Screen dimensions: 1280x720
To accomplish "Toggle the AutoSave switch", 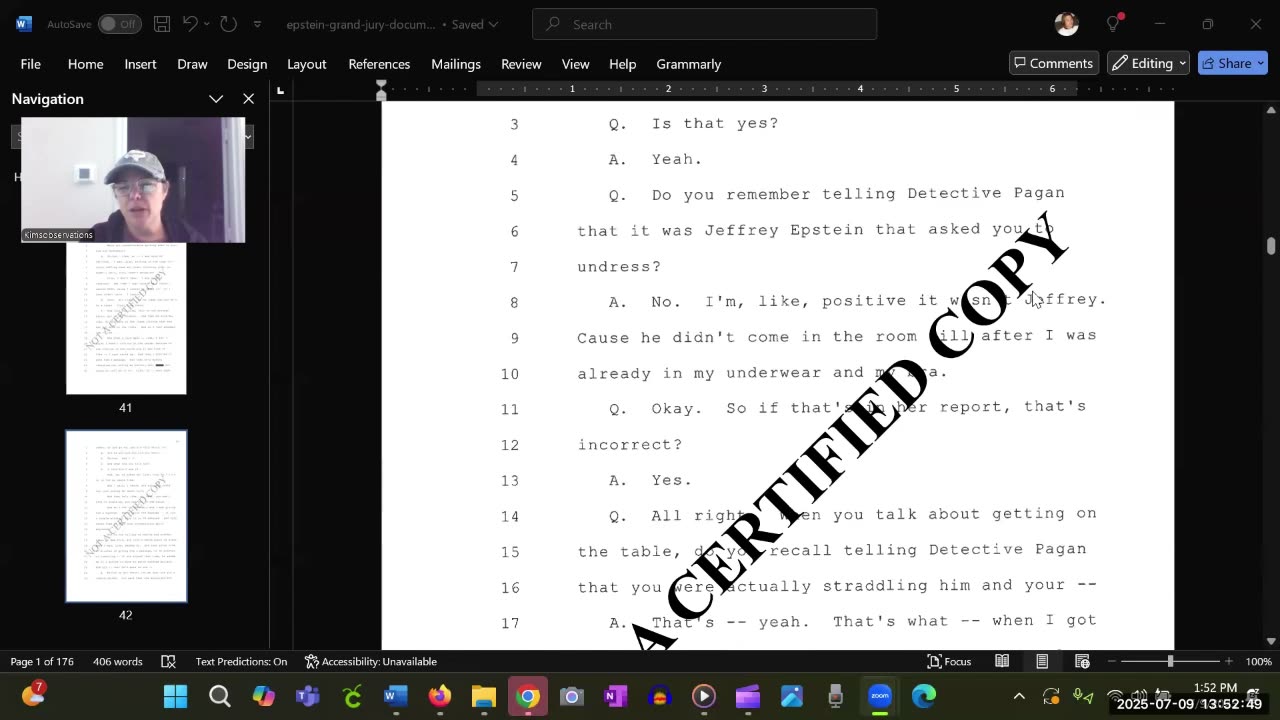I will click(119, 24).
